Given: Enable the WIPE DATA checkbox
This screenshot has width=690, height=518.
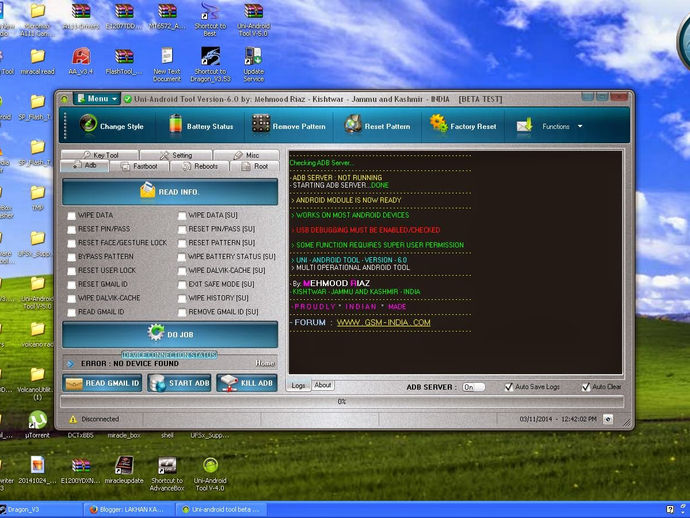Looking at the screenshot, I should click(x=72, y=216).
